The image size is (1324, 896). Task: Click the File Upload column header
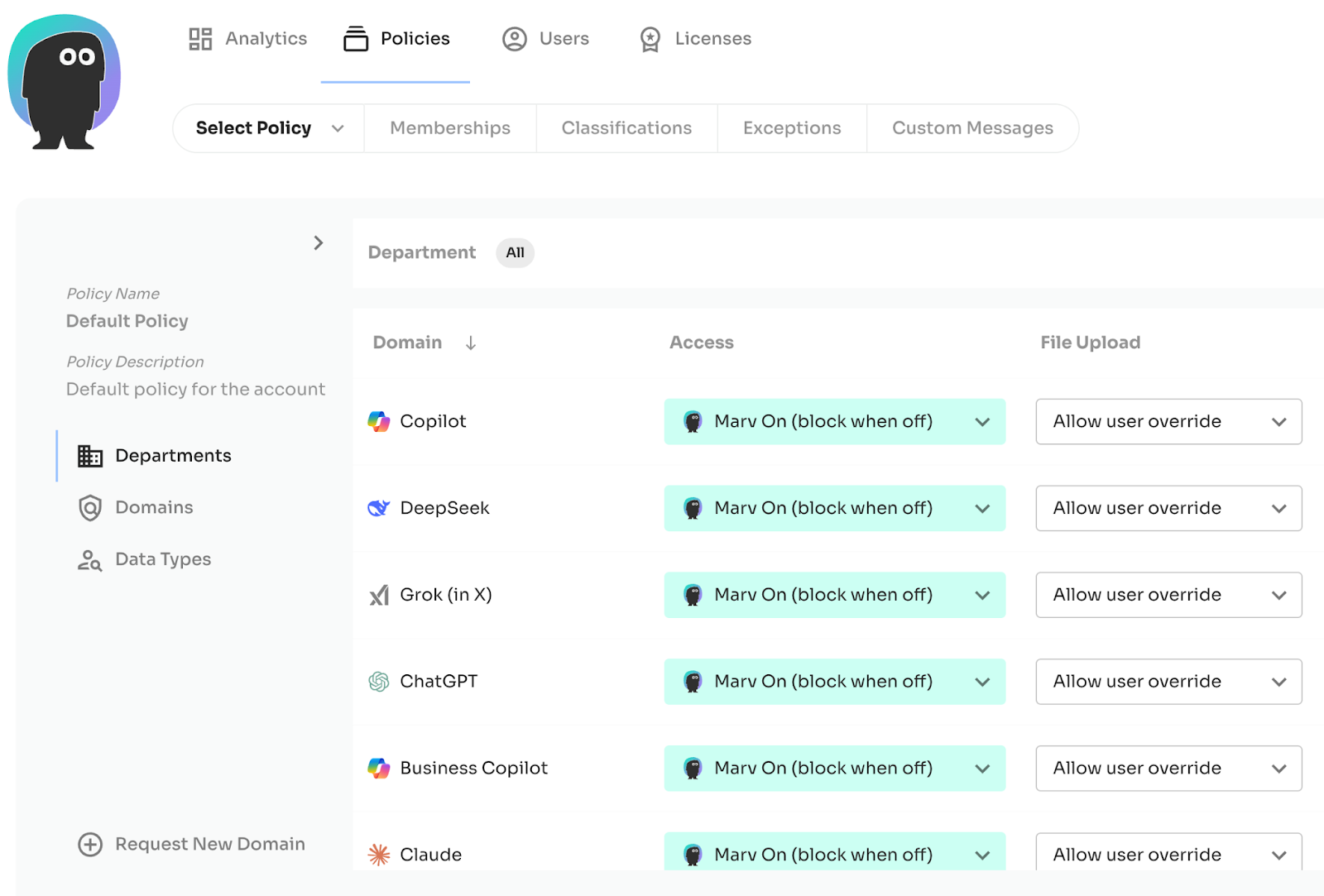pos(1090,343)
